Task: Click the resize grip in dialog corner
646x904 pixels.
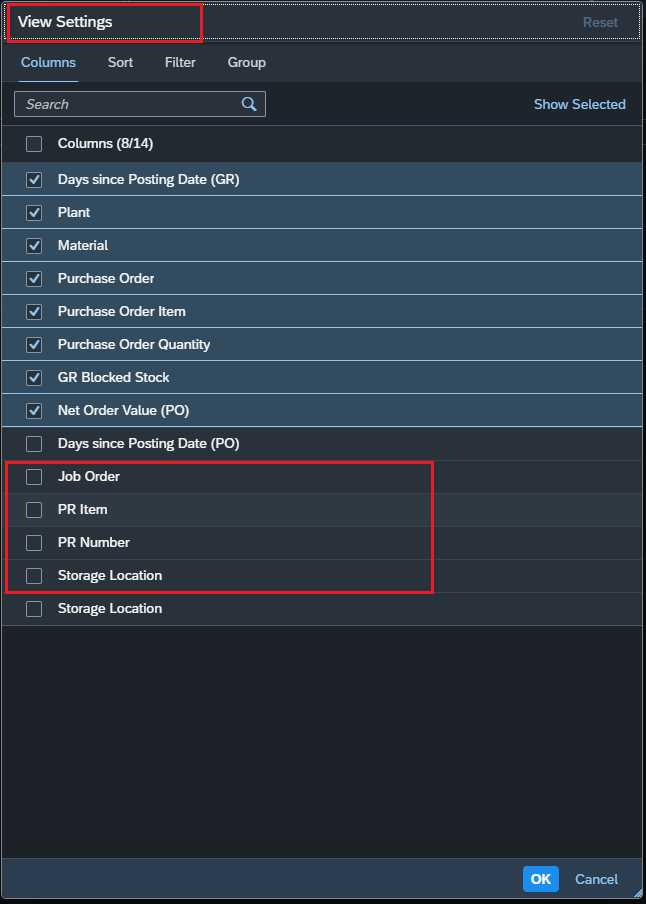Action: coord(637,894)
